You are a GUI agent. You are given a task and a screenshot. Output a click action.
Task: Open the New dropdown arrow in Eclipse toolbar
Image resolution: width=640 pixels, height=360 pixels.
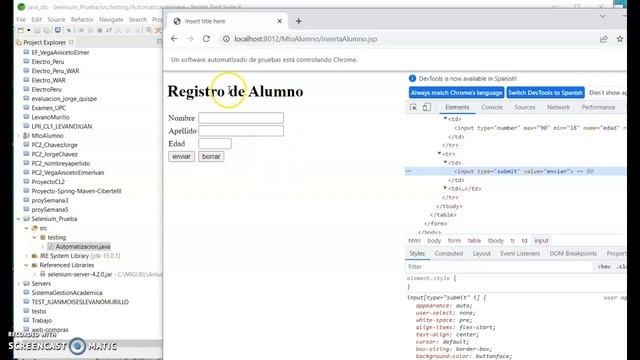(29, 30)
